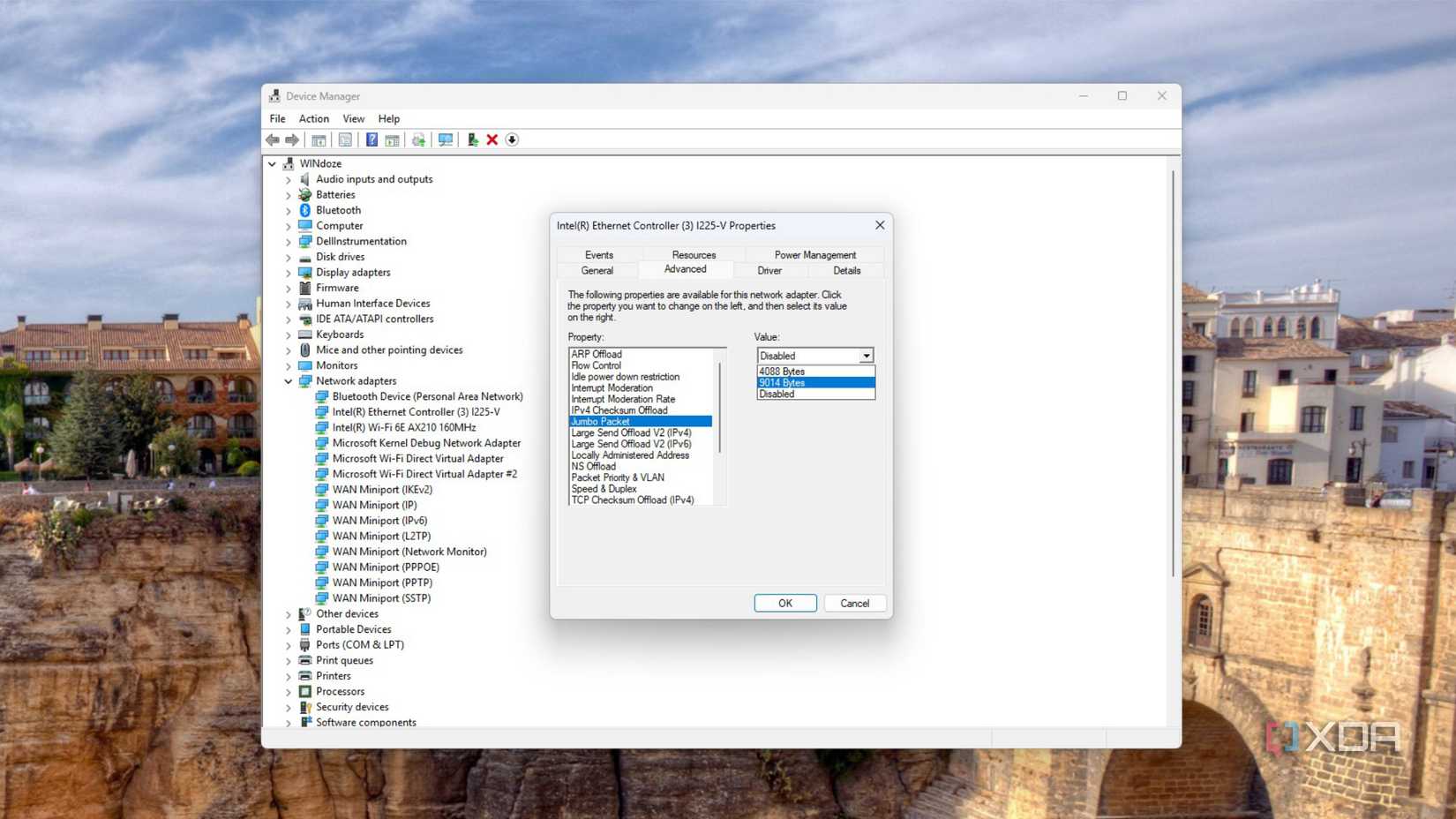The width and height of the screenshot is (1456, 819).
Task: Open the Value dropdown arrow
Action: [867, 356]
